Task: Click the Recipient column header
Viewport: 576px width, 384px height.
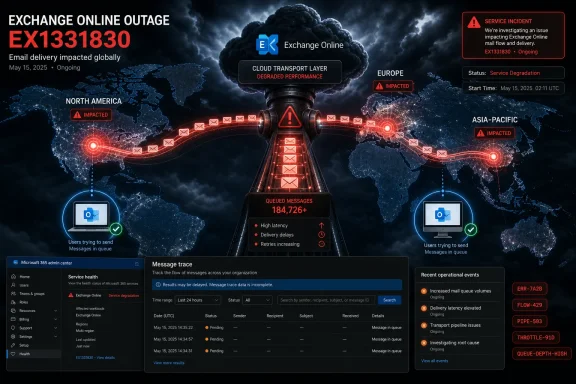Action: (x=275, y=316)
